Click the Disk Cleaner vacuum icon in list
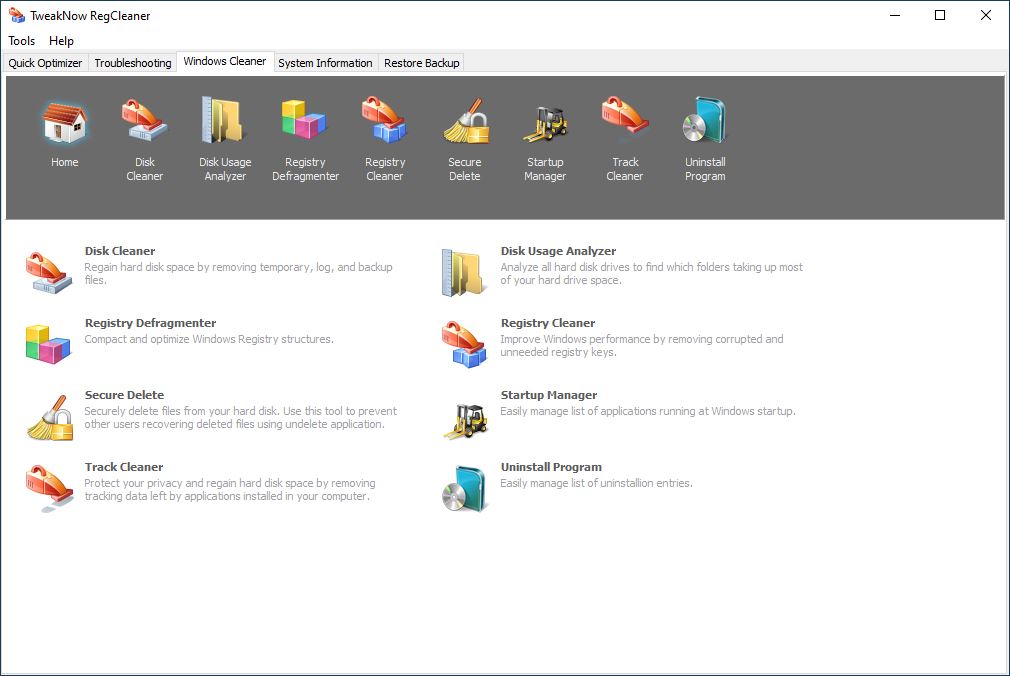 click(x=49, y=272)
